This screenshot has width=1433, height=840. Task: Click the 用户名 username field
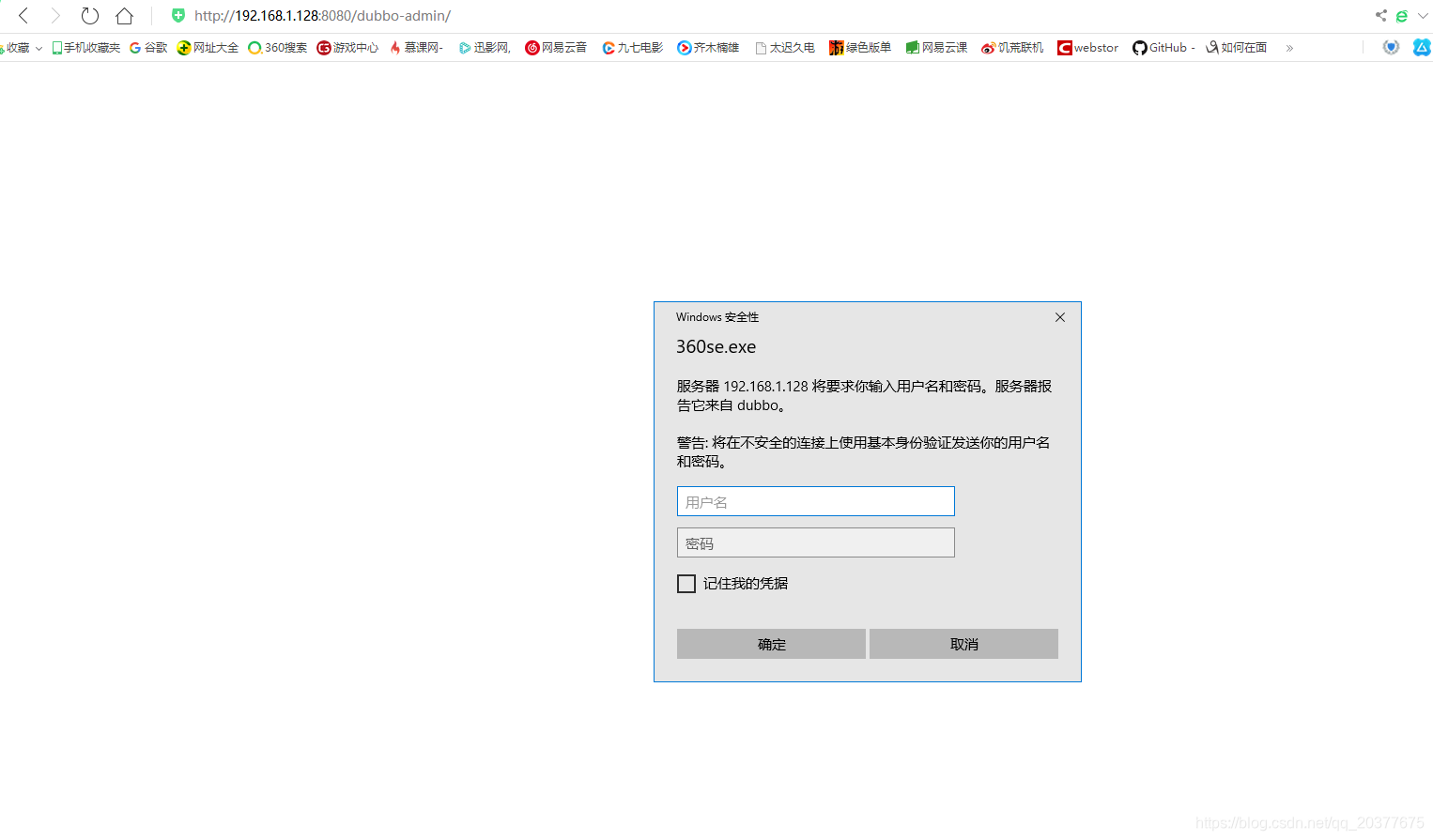point(816,501)
